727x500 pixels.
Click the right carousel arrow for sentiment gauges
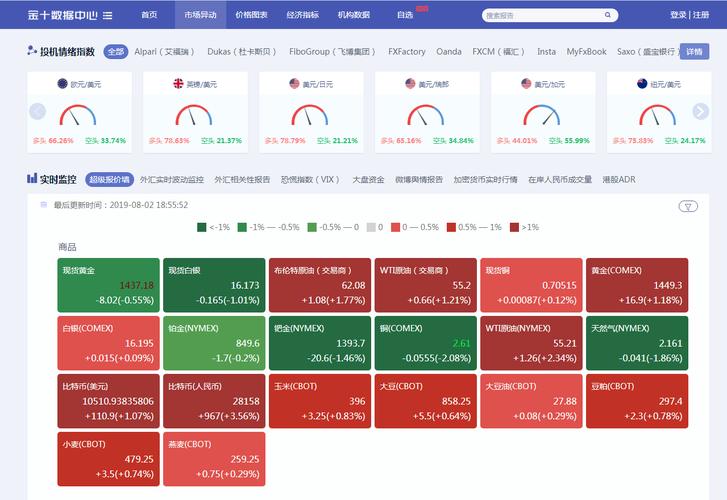coord(700,111)
